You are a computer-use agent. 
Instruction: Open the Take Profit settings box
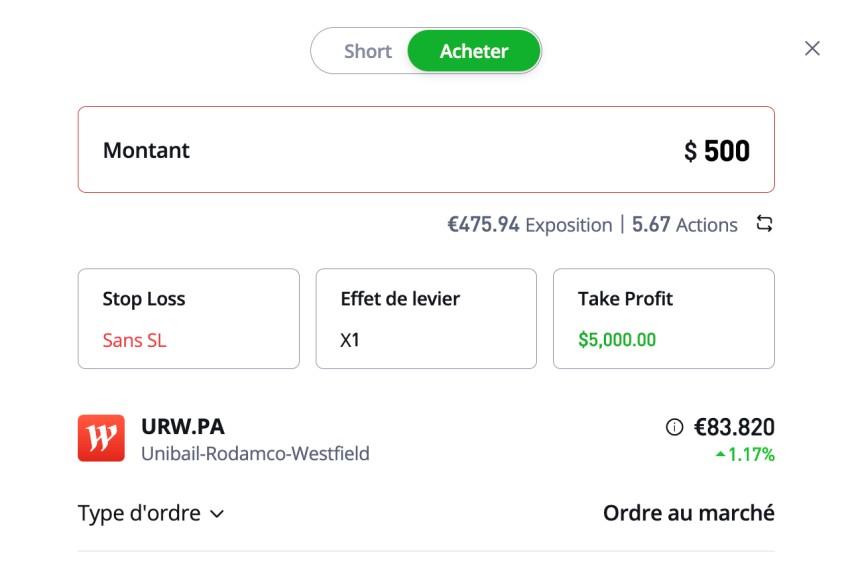pos(663,318)
